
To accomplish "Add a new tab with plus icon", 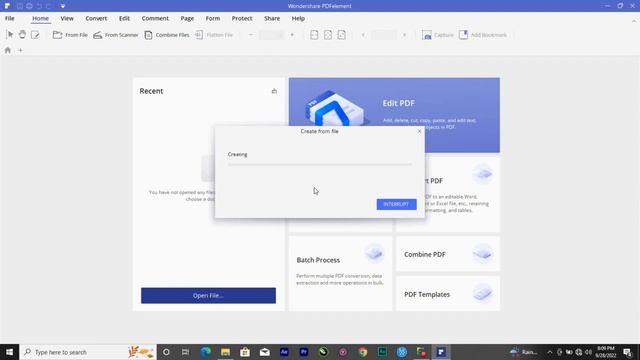I will pyautogui.click(x=20, y=50).
